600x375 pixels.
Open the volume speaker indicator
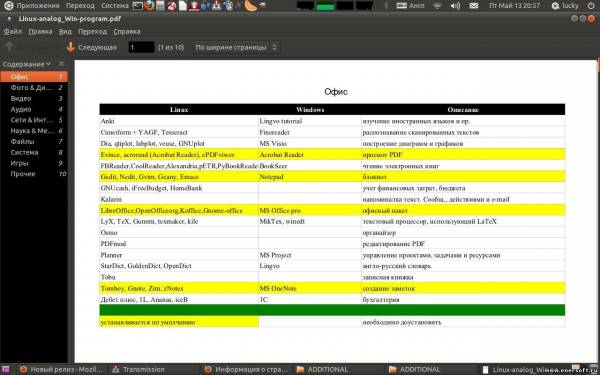point(455,6)
